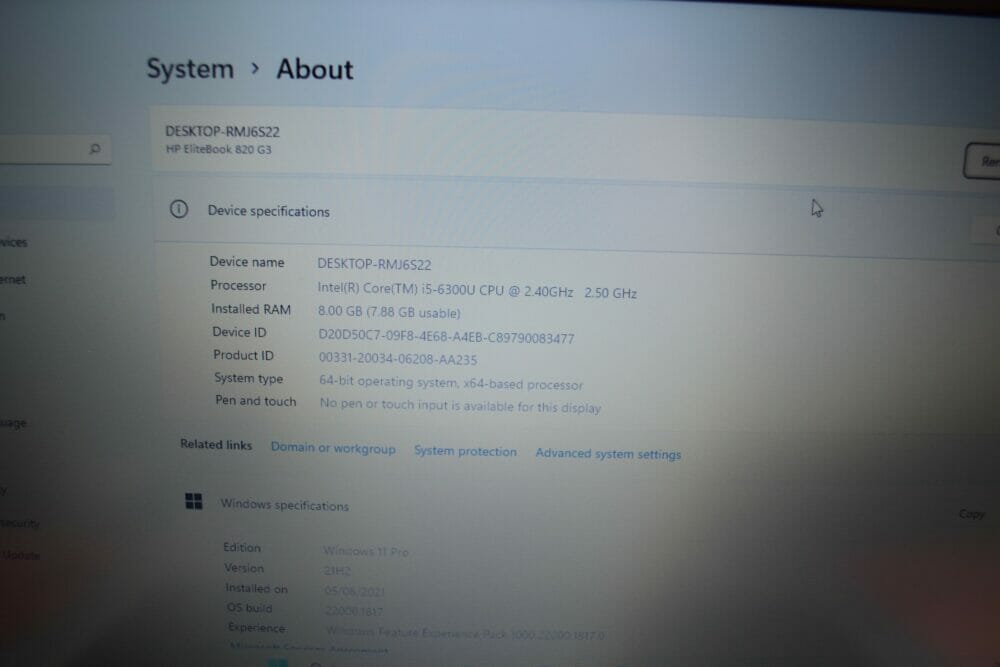Open the sidebar item ending in "ernet"

(x=13, y=279)
